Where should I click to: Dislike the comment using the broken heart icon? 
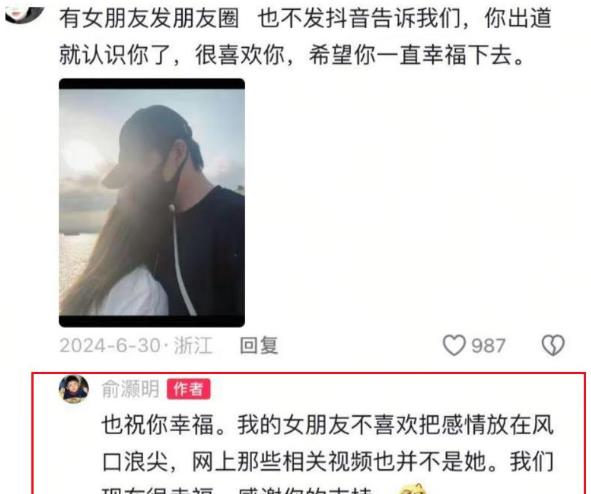point(553,345)
